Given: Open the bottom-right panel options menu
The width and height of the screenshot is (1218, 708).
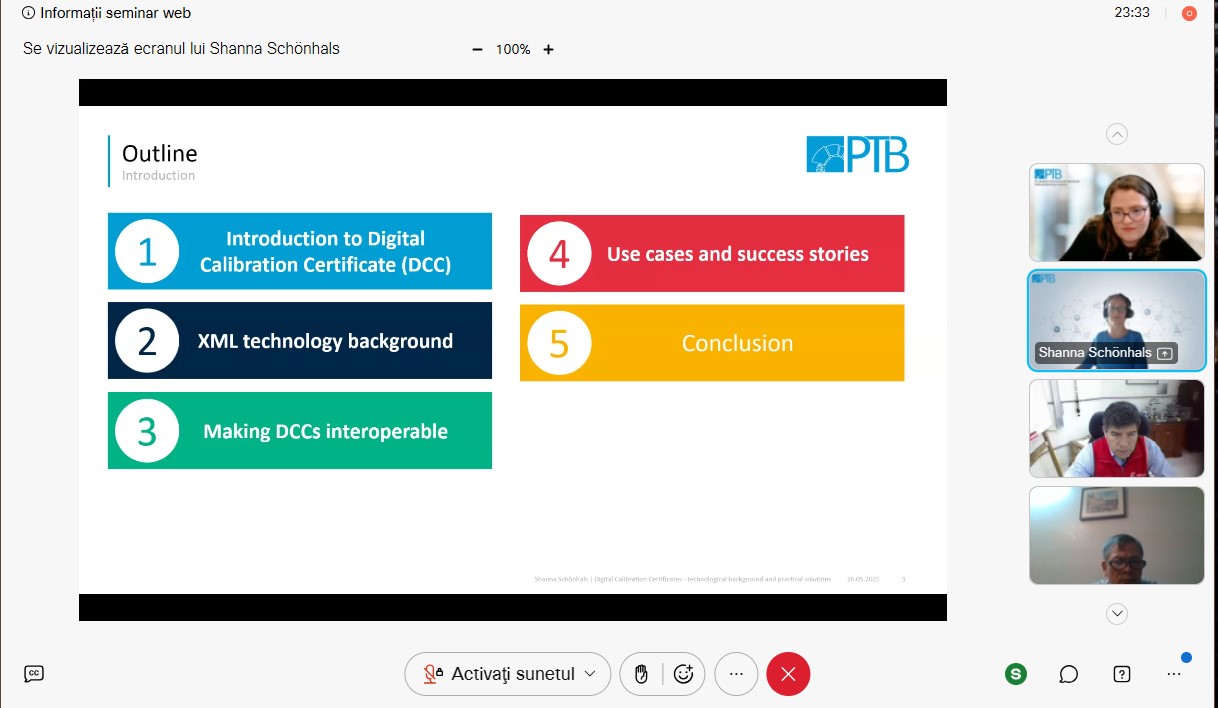Looking at the screenshot, I should coord(1174,674).
